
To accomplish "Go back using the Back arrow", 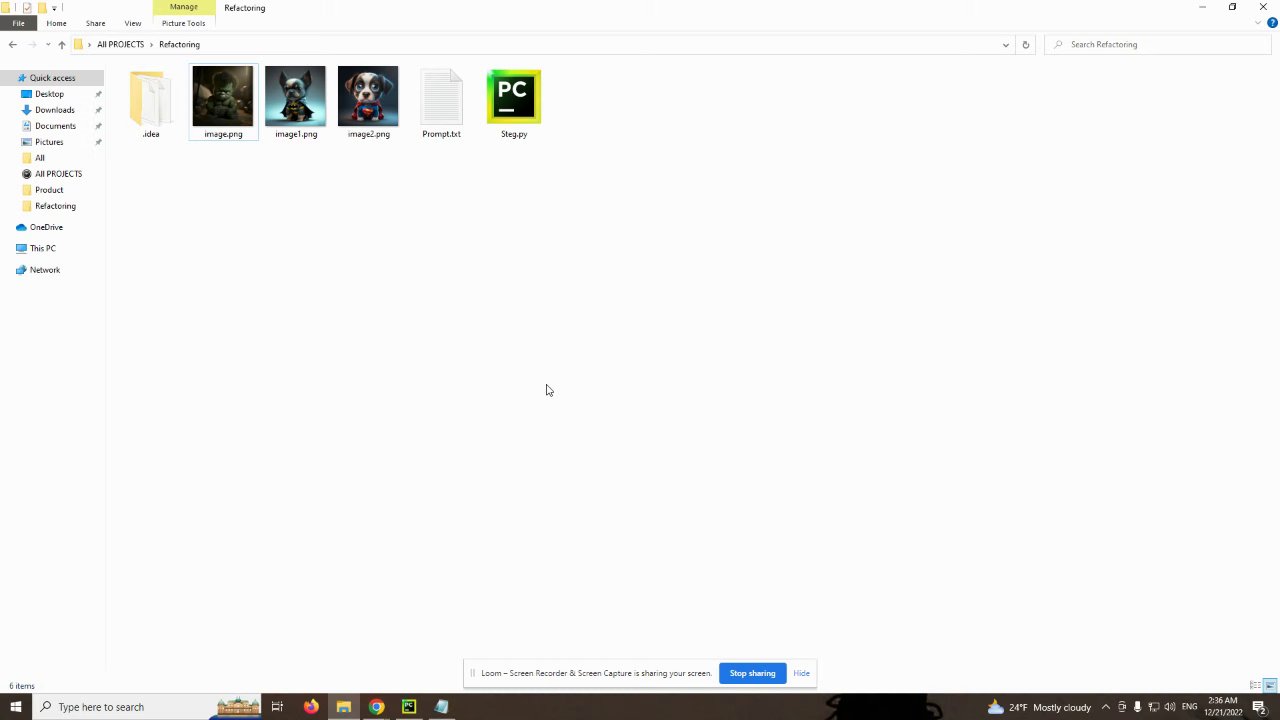I will pyautogui.click(x=12, y=44).
